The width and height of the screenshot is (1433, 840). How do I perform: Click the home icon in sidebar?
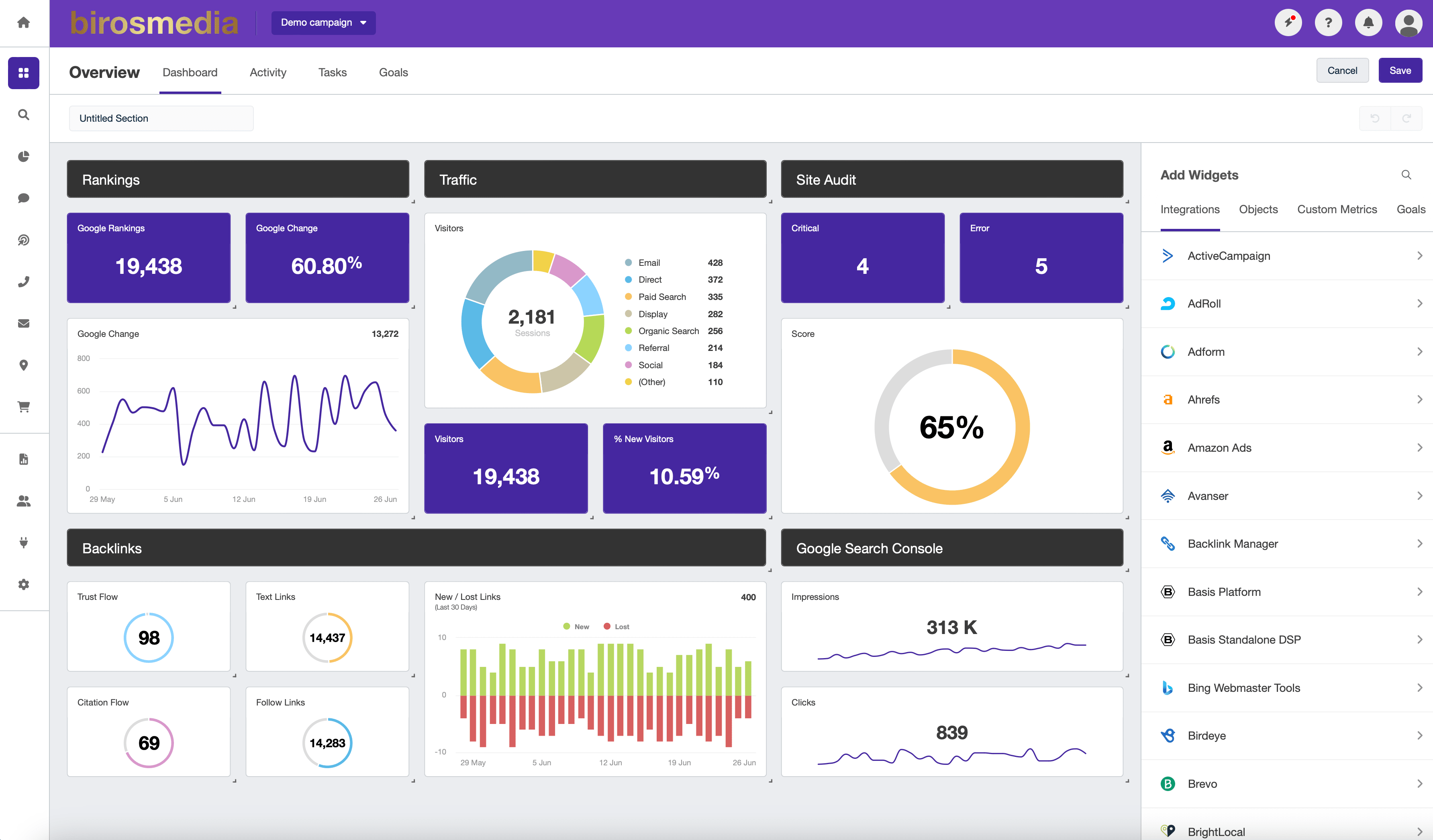pos(23,23)
